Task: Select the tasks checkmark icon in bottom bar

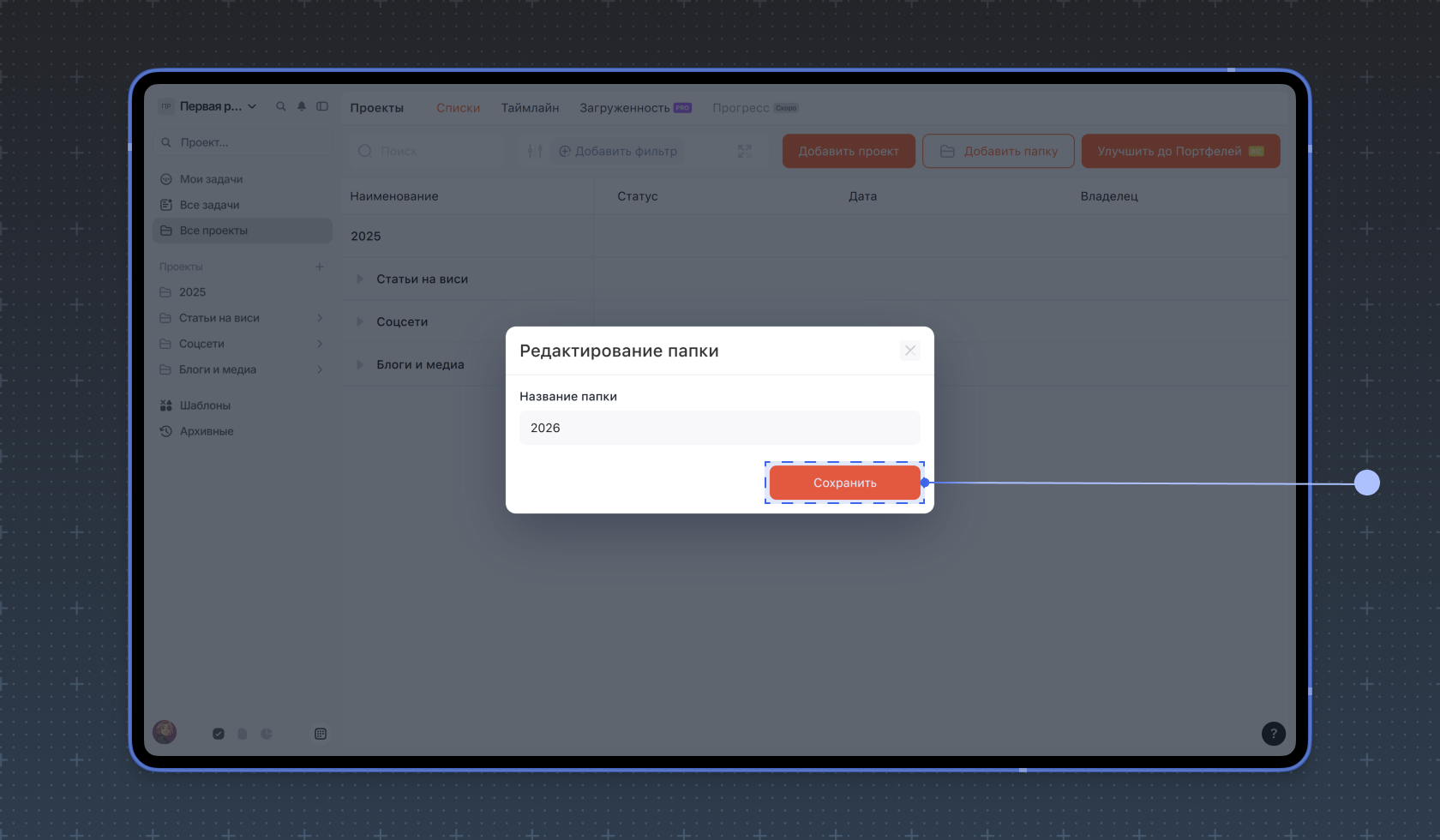Action: (219, 734)
